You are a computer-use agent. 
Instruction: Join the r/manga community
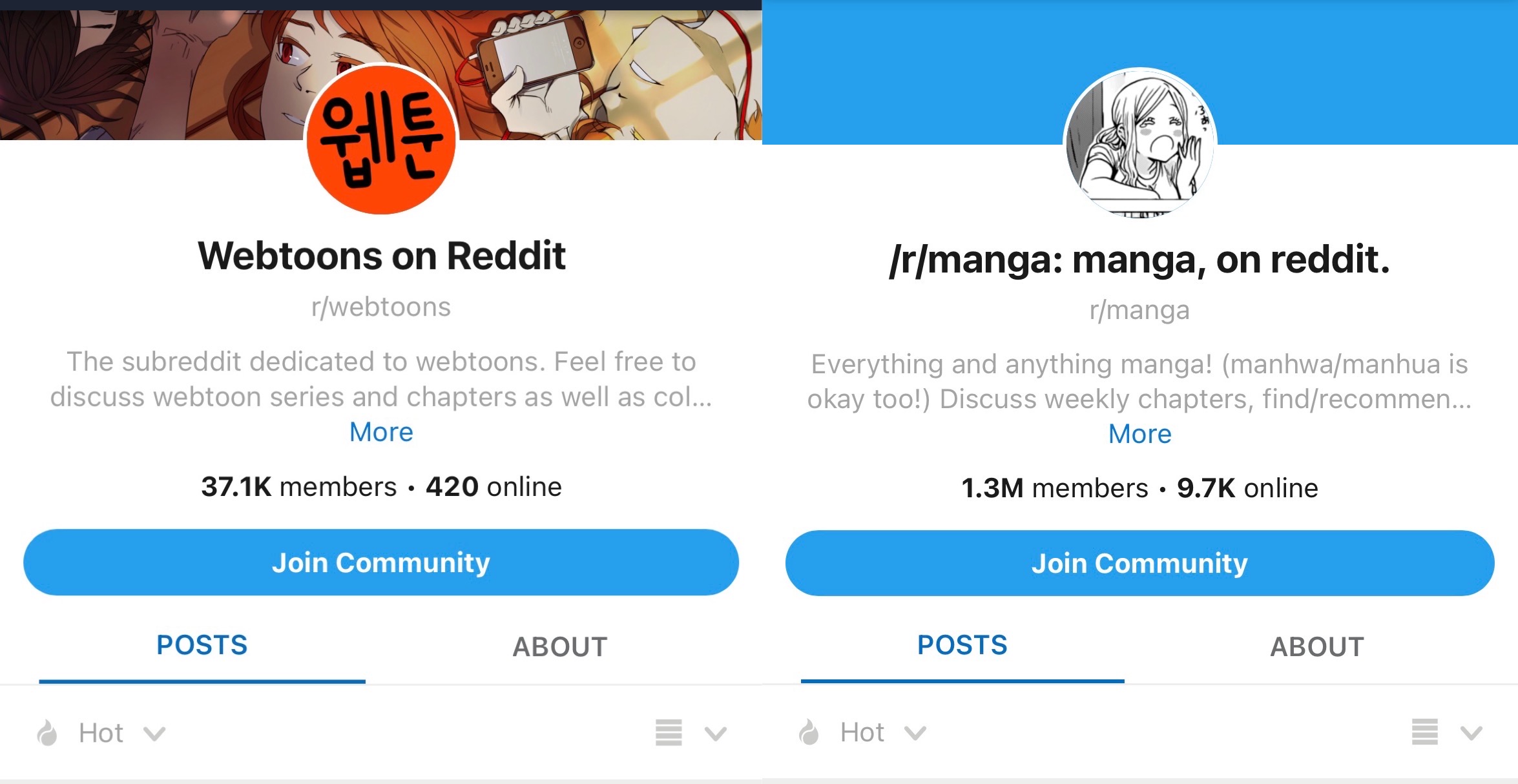[x=1139, y=563]
